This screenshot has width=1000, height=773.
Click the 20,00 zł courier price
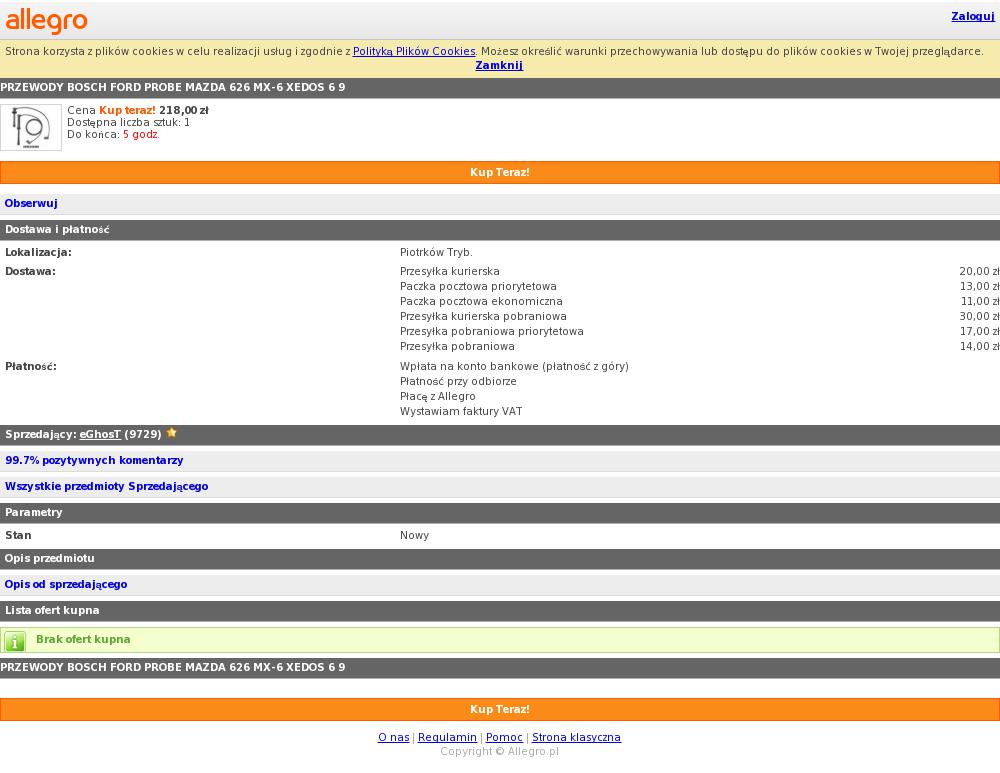(x=979, y=272)
